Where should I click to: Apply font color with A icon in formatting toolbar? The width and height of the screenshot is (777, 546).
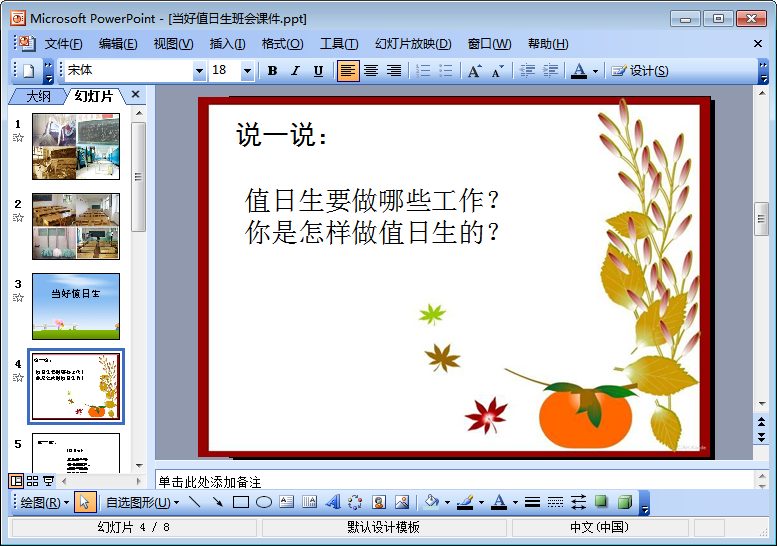tap(579, 71)
